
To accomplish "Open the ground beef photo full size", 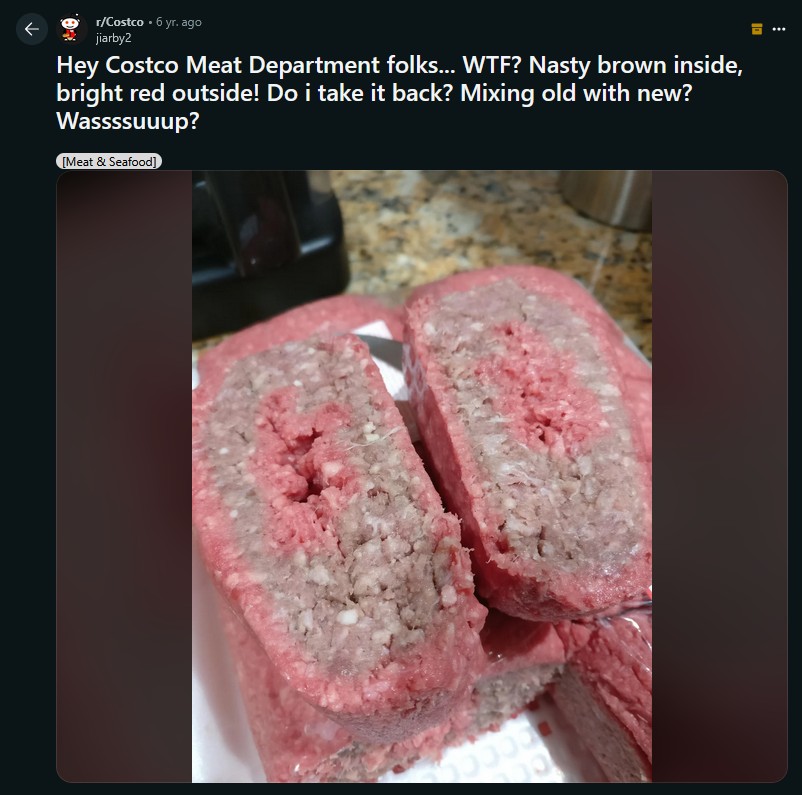I will [x=421, y=476].
